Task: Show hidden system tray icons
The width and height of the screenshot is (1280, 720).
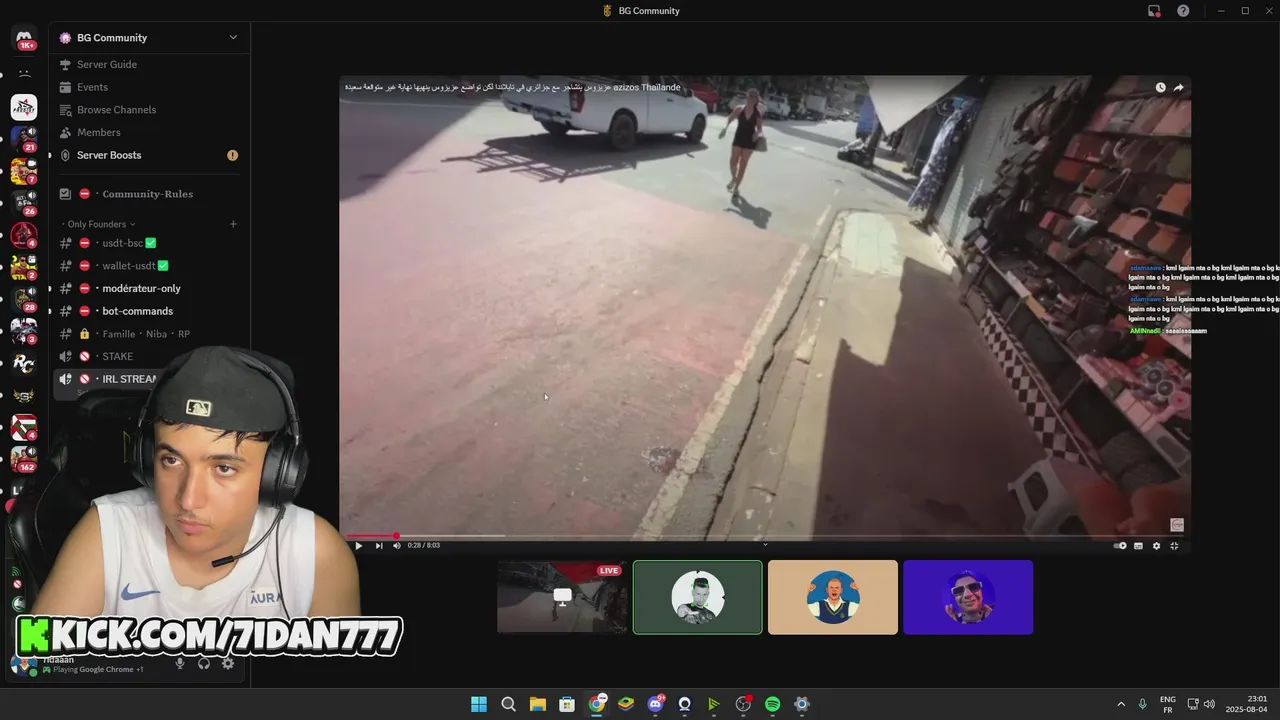Action: (x=1121, y=704)
